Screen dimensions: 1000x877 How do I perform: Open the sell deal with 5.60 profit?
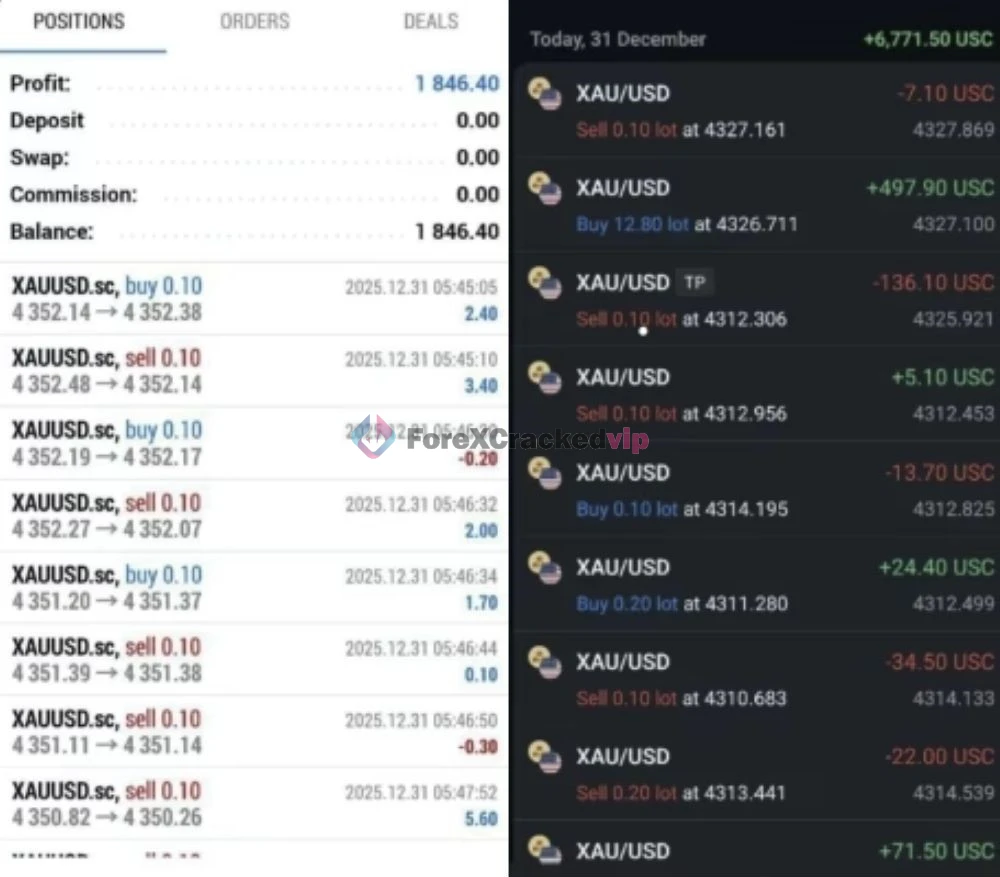pos(254,804)
